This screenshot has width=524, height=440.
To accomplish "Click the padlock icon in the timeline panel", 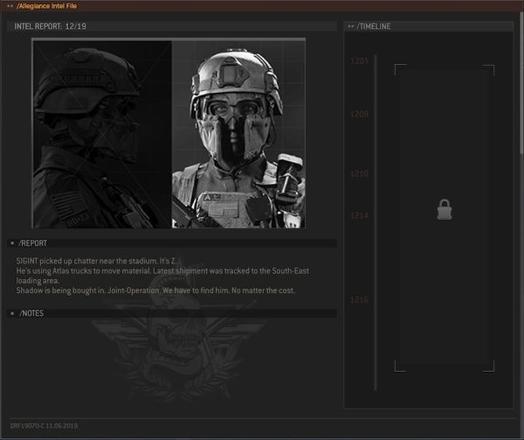I will [x=444, y=210].
